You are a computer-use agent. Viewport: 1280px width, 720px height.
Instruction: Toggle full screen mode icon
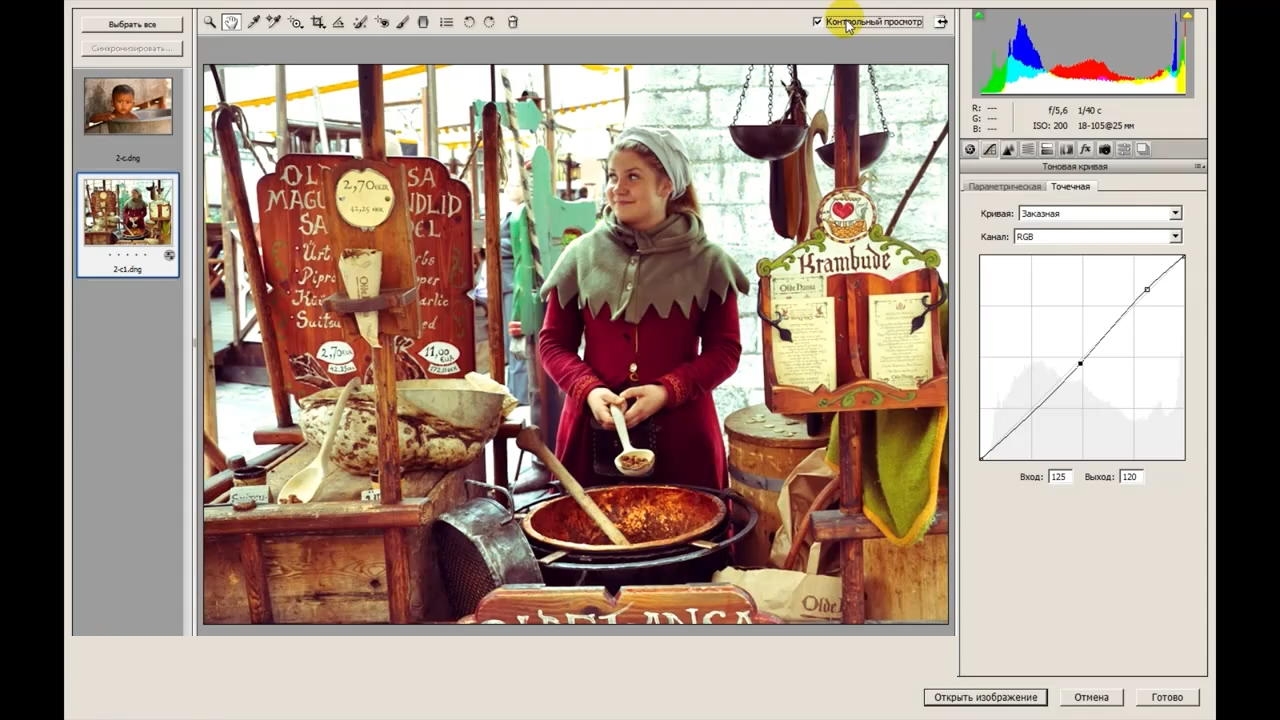click(x=941, y=22)
